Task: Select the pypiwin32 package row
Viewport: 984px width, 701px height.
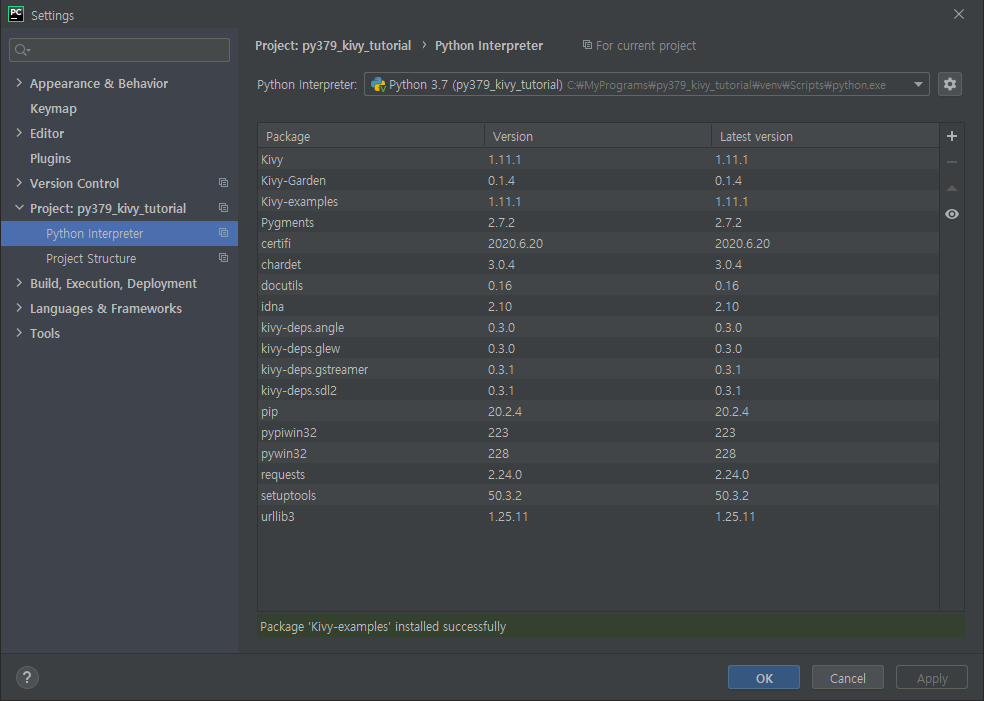Action: click(x=598, y=433)
